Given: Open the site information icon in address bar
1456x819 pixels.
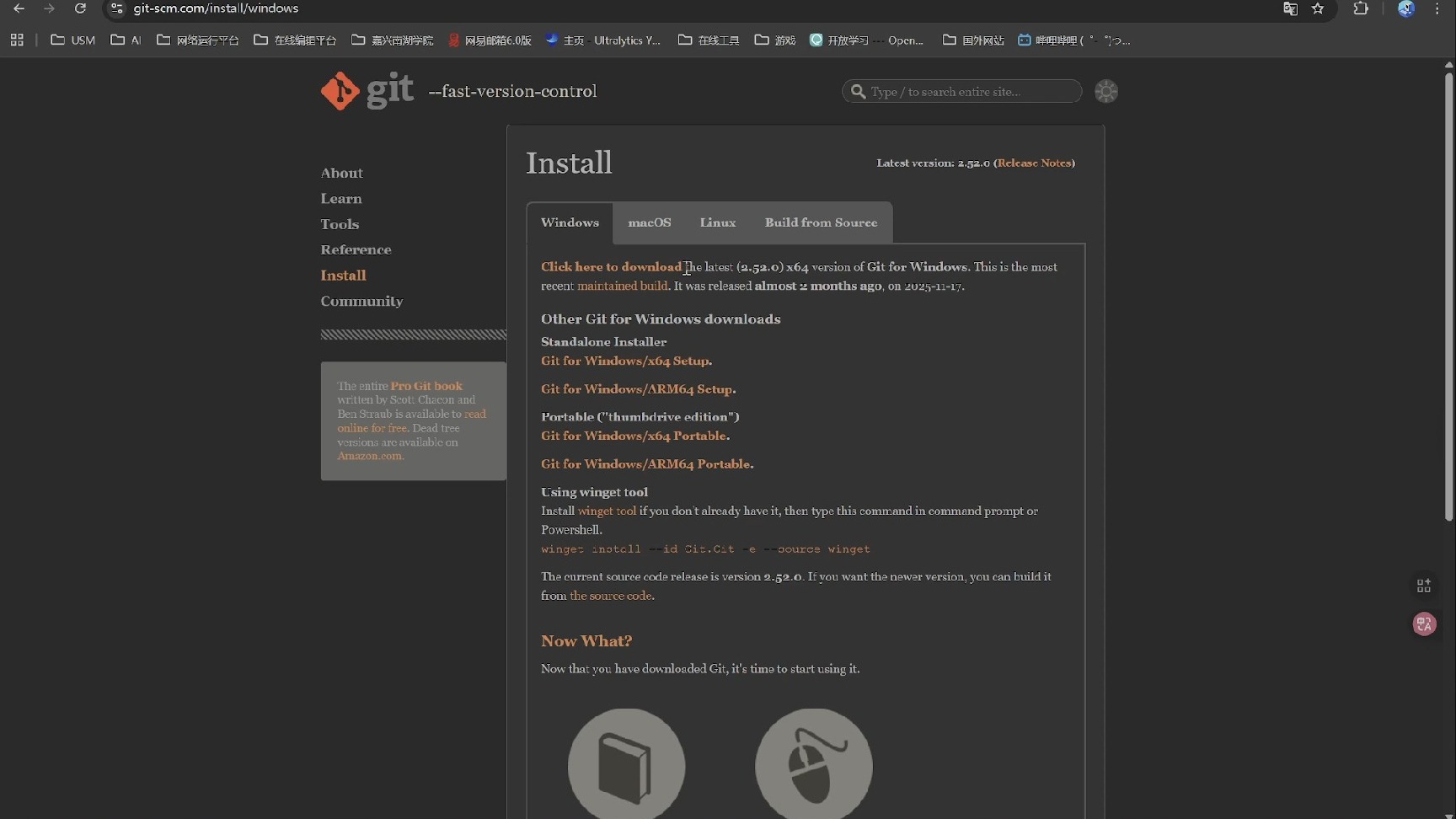Looking at the screenshot, I should tap(117, 8).
